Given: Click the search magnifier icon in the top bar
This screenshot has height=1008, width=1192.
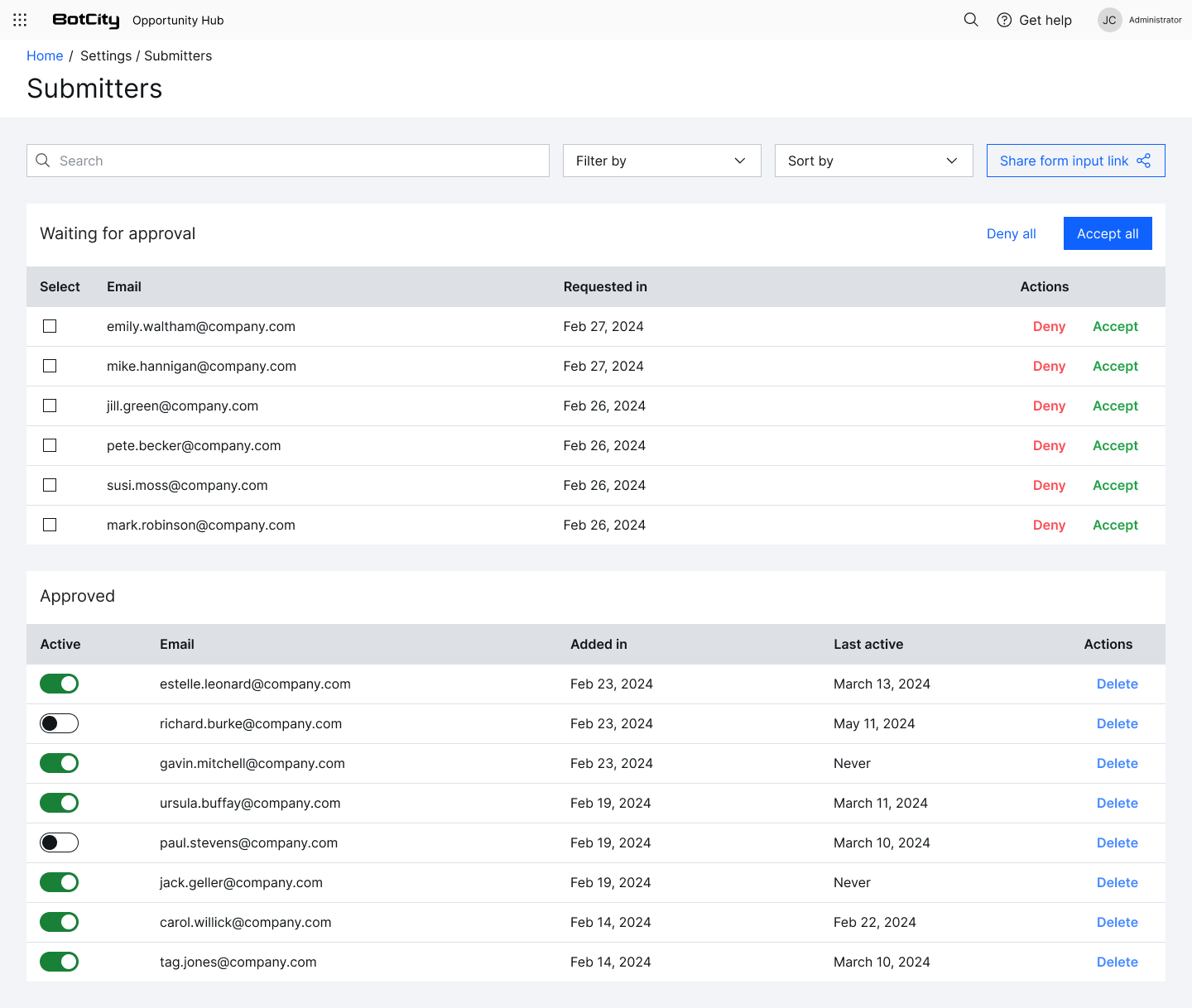Looking at the screenshot, I should [x=970, y=20].
